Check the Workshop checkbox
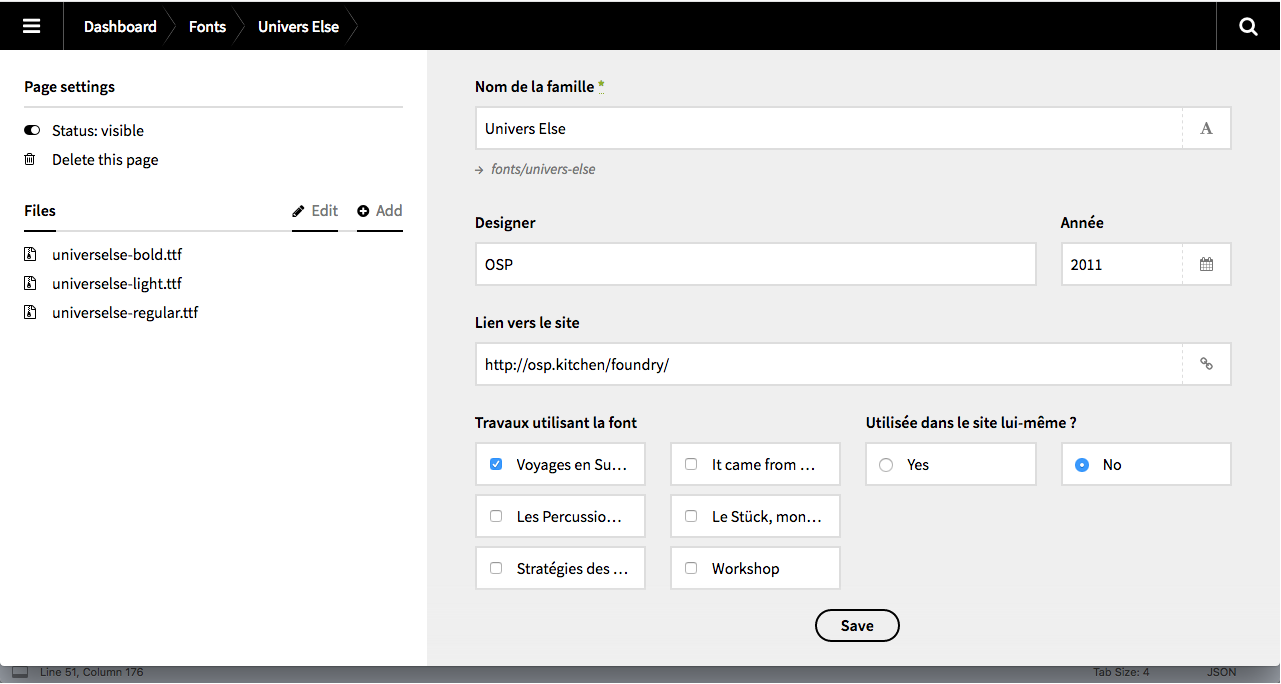1281x684 pixels. pyautogui.click(x=691, y=569)
